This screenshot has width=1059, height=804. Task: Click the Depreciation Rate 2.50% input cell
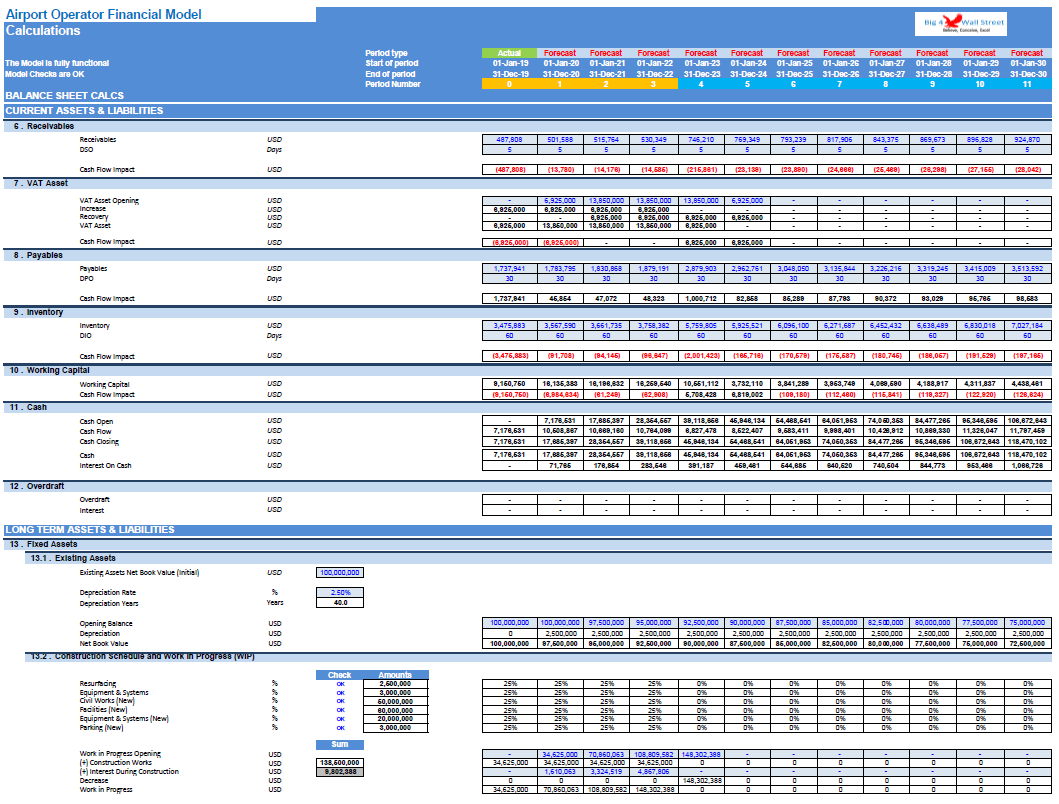(x=340, y=593)
